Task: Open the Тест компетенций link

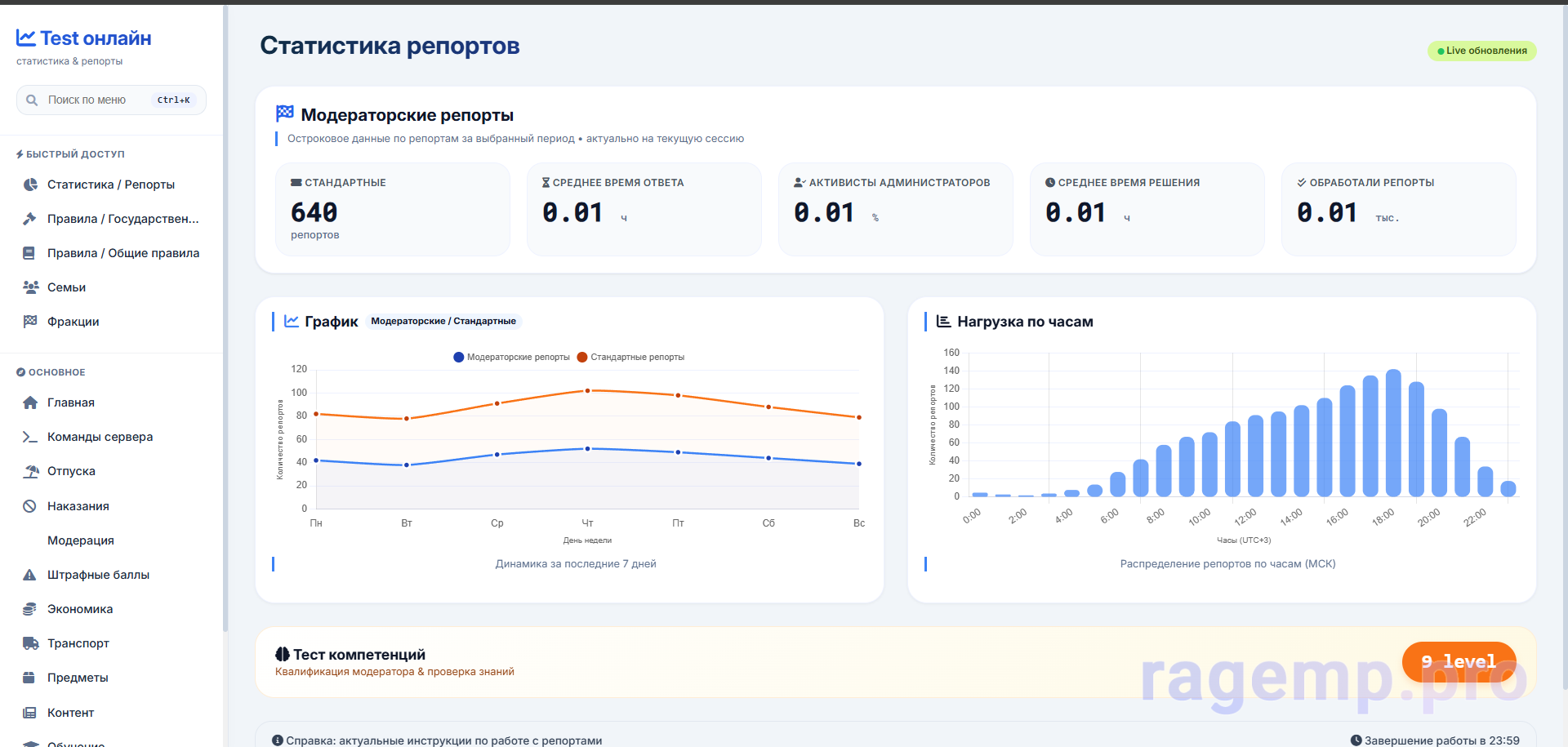Action: pos(359,655)
